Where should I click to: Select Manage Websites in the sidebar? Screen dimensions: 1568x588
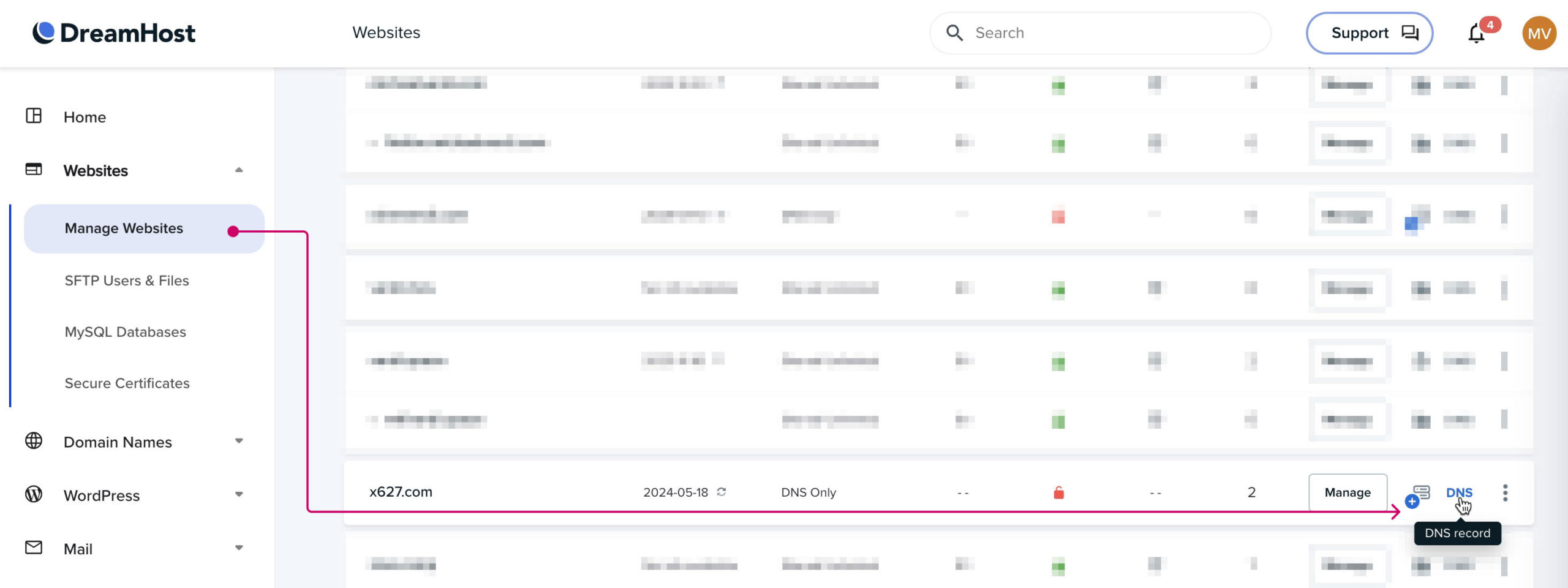[x=144, y=228]
